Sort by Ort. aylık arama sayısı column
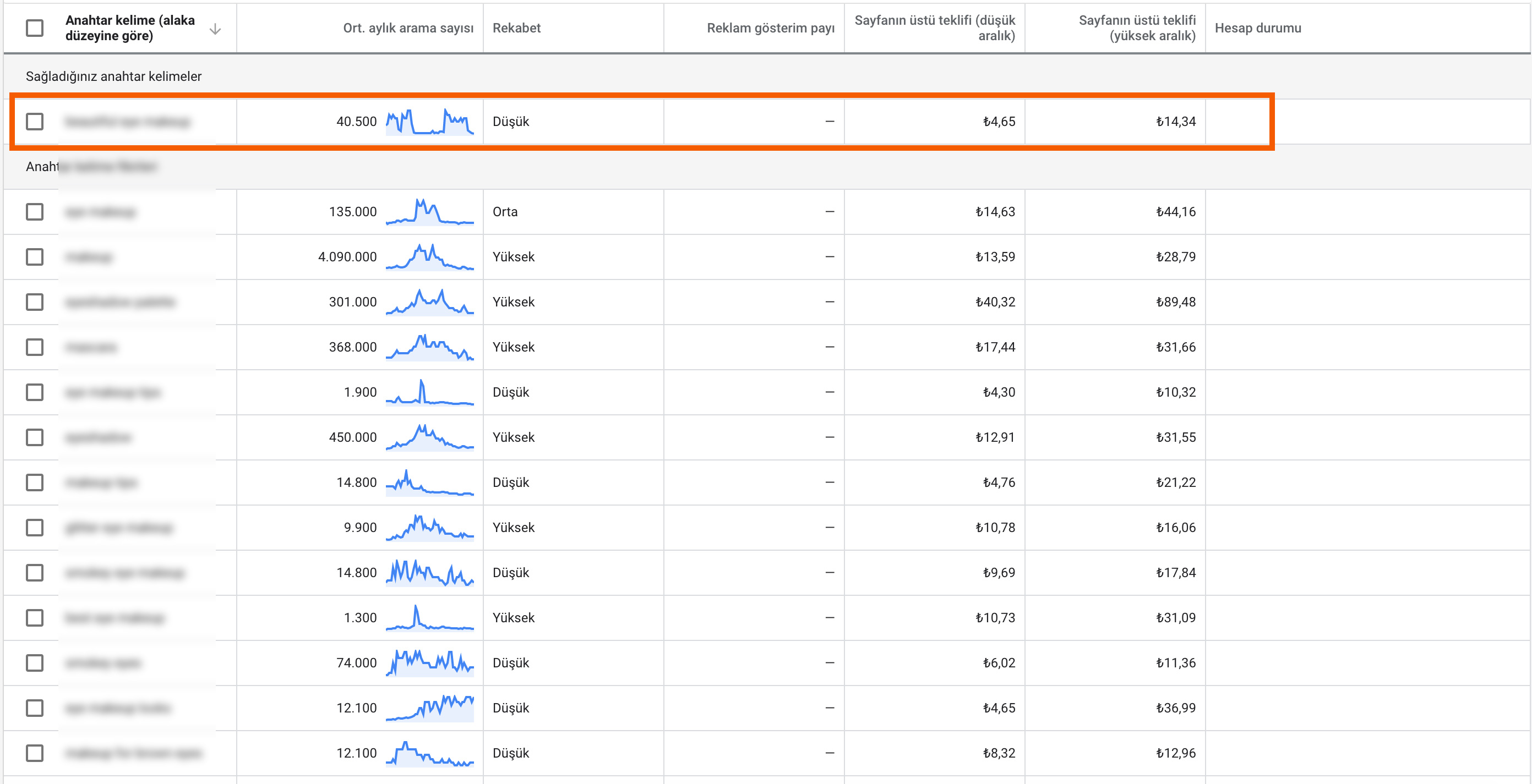1532x784 pixels. coord(408,28)
